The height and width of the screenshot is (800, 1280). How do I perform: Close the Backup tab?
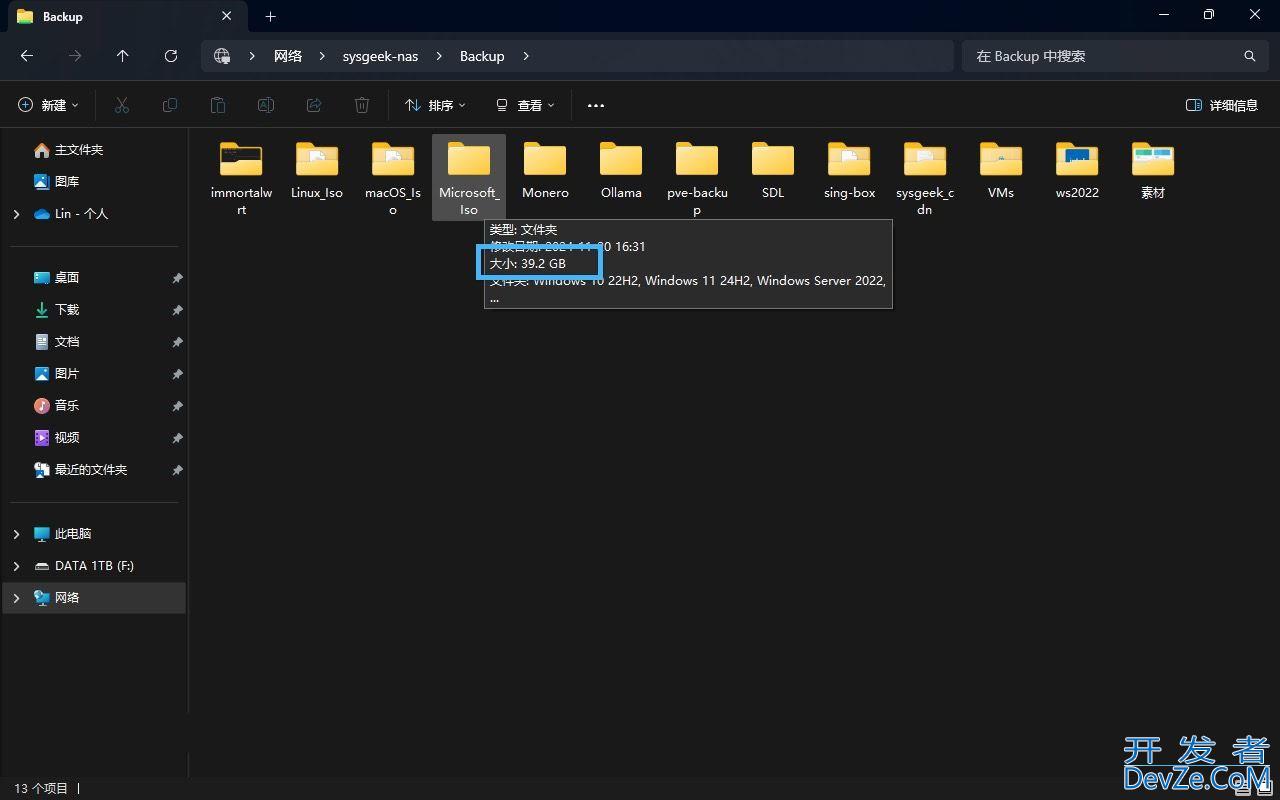pos(227,16)
